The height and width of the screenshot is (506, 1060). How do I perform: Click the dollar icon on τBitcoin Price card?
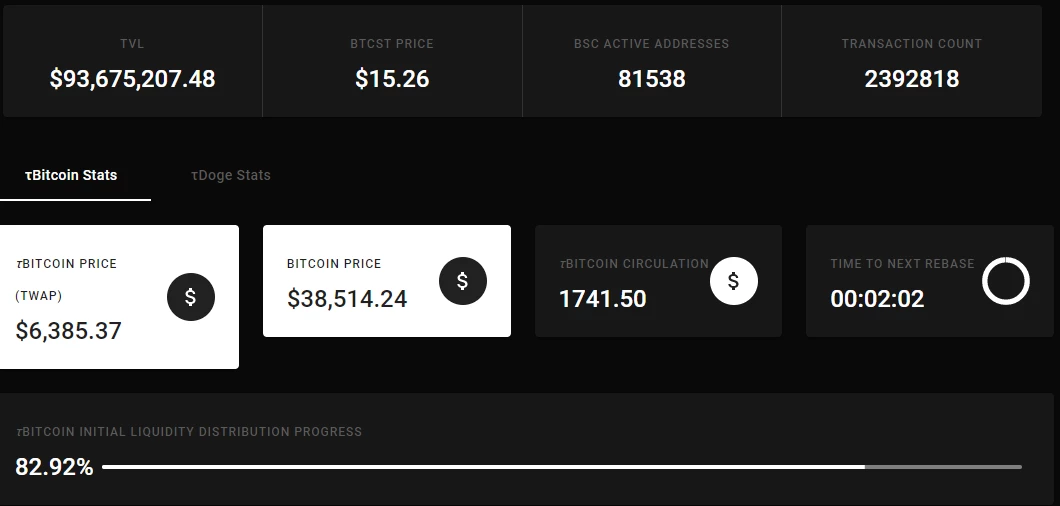pos(191,297)
